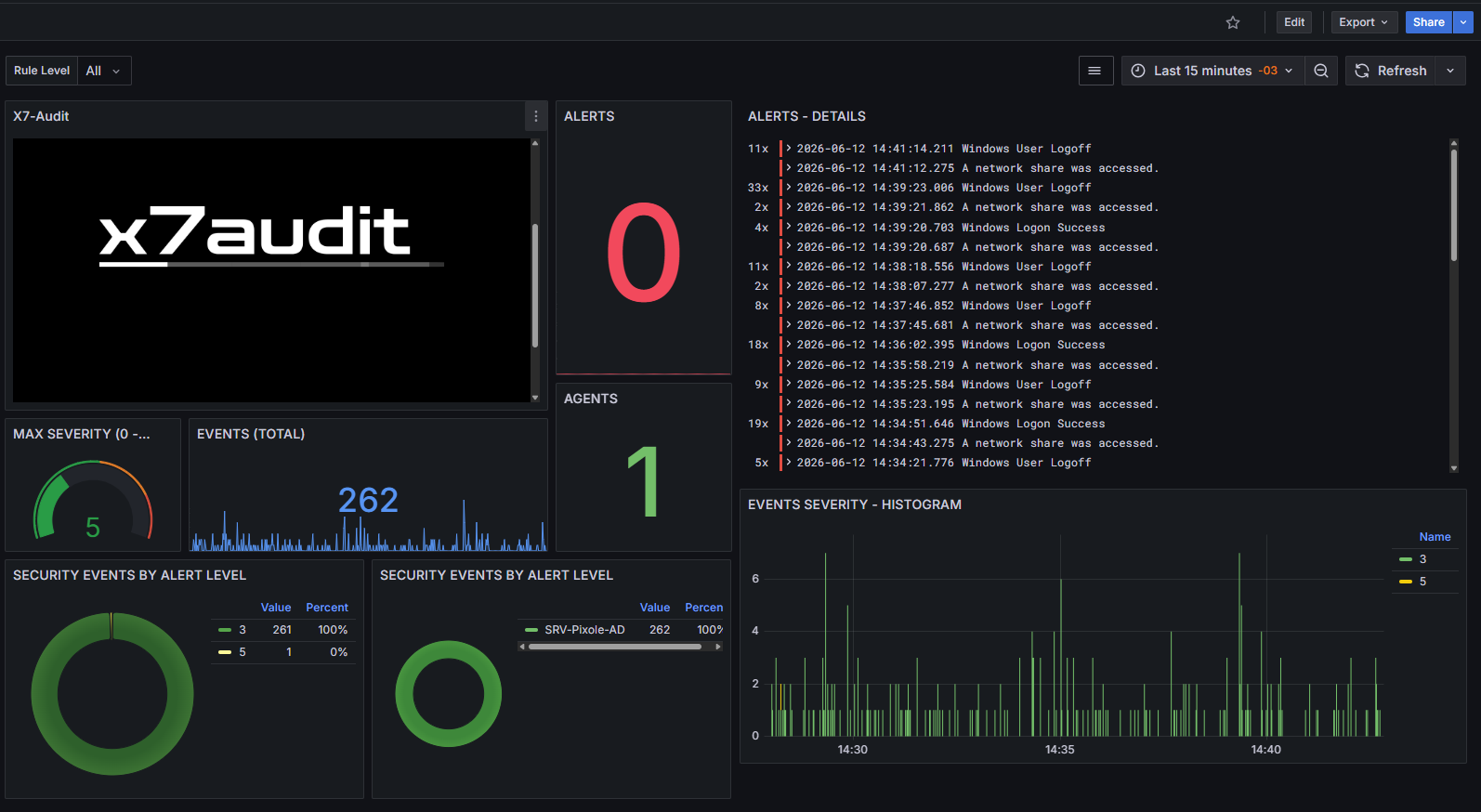Click the green series 3 color swatch in histogram legend
The image size is (1481, 812).
coord(1406,559)
